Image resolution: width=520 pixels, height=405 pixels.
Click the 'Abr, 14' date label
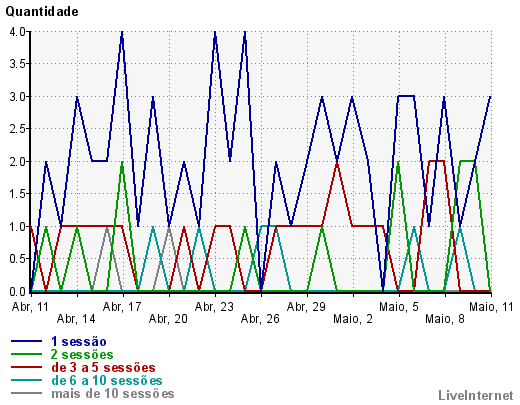[x=76, y=319]
